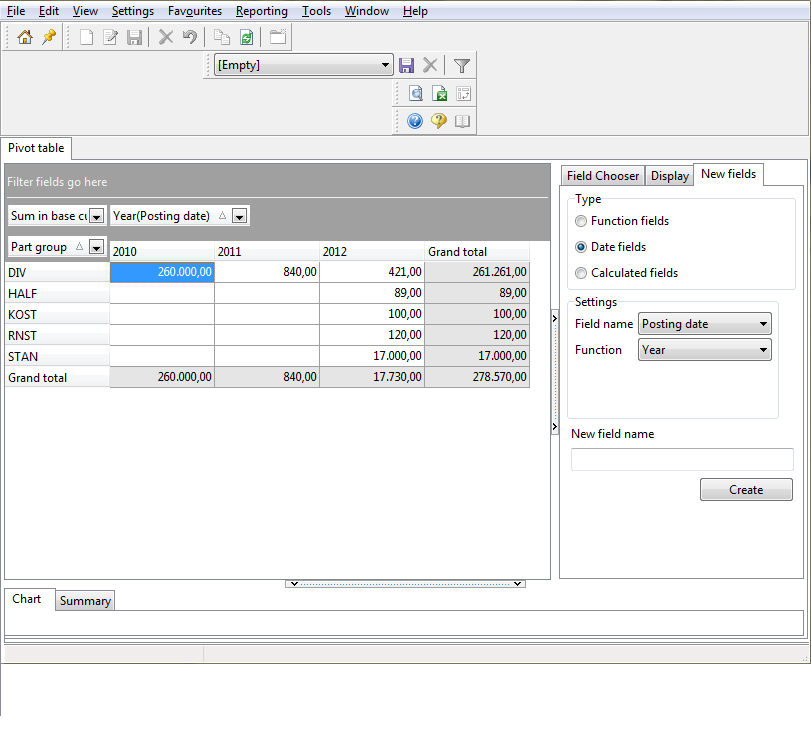Select the Date fields radio button
Image resolution: width=811 pixels, height=748 pixels.
(581, 247)
